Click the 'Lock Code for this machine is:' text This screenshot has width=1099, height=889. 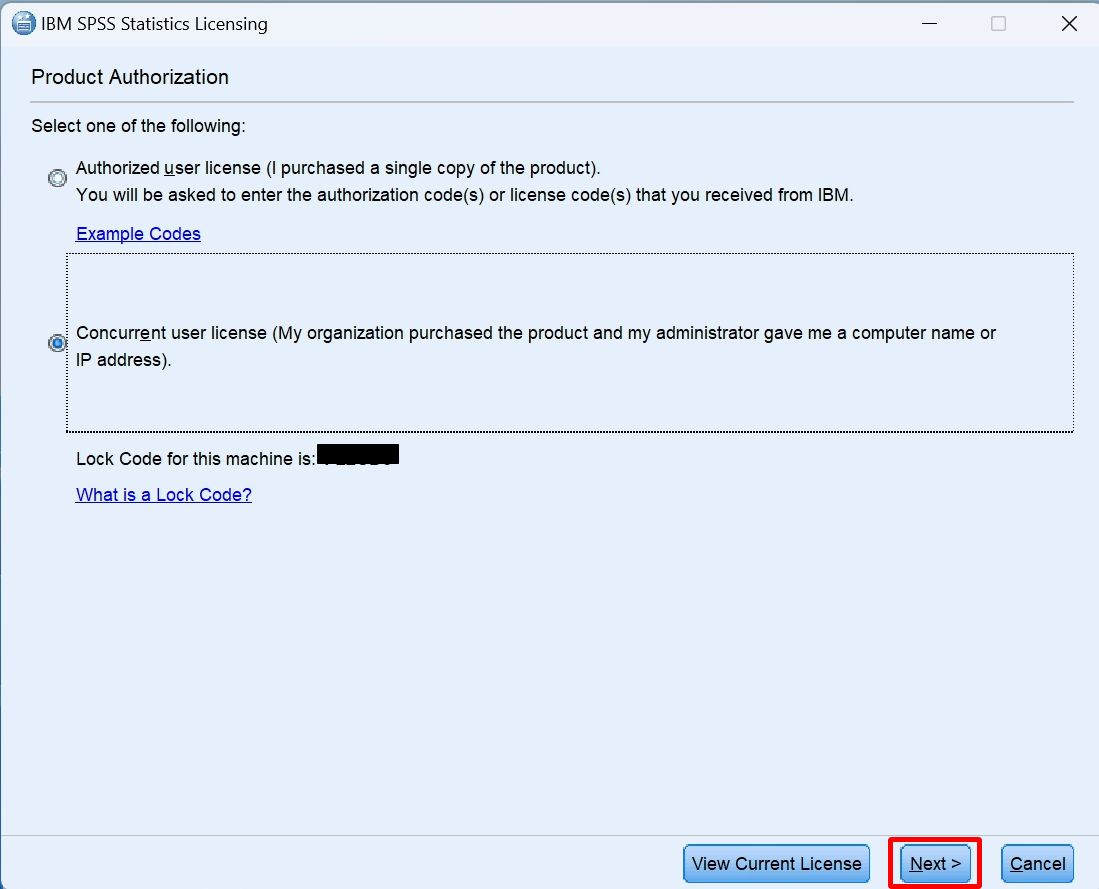click(196, 459)
